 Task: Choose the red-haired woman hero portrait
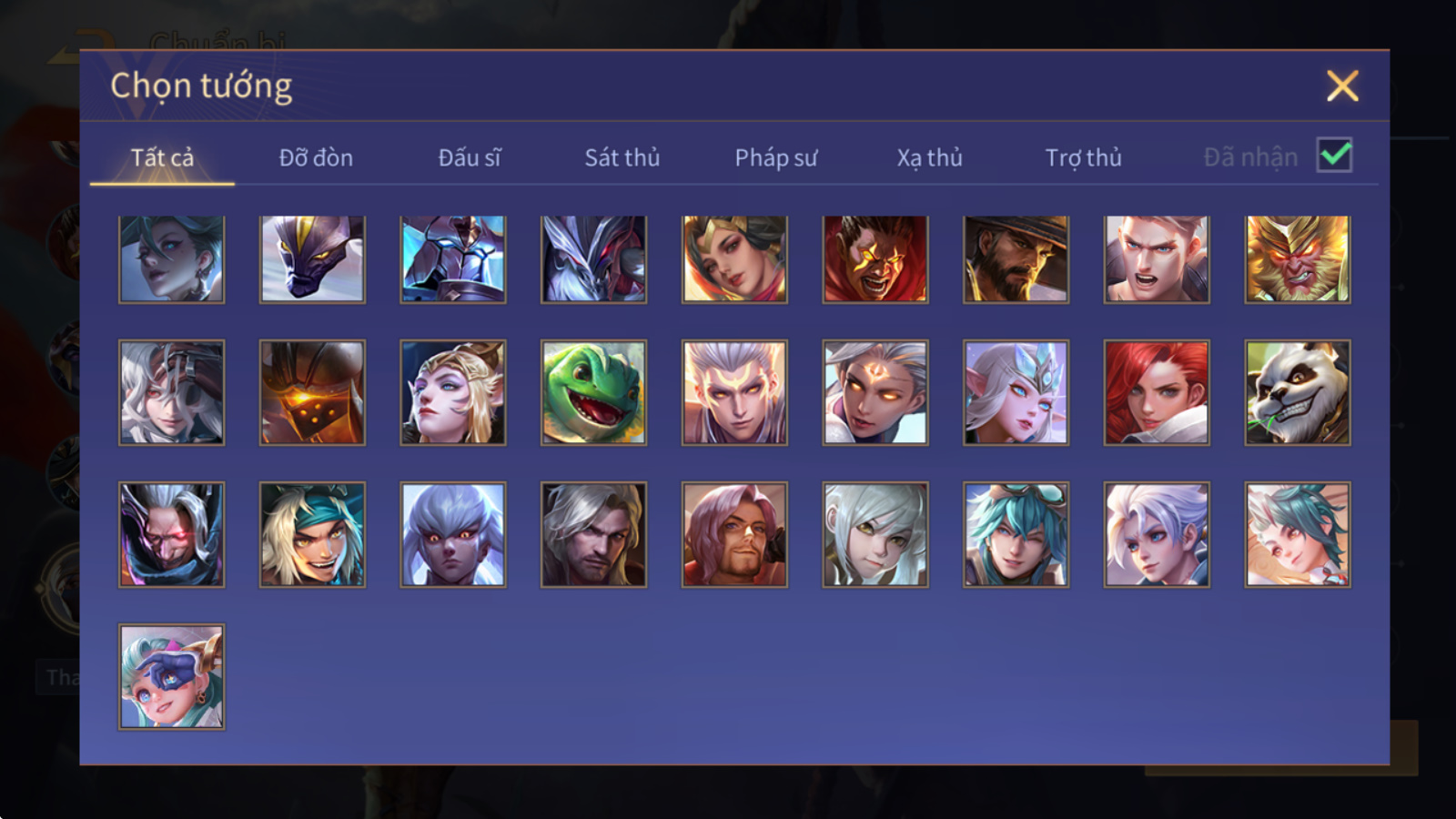(x=1157, y=392)
